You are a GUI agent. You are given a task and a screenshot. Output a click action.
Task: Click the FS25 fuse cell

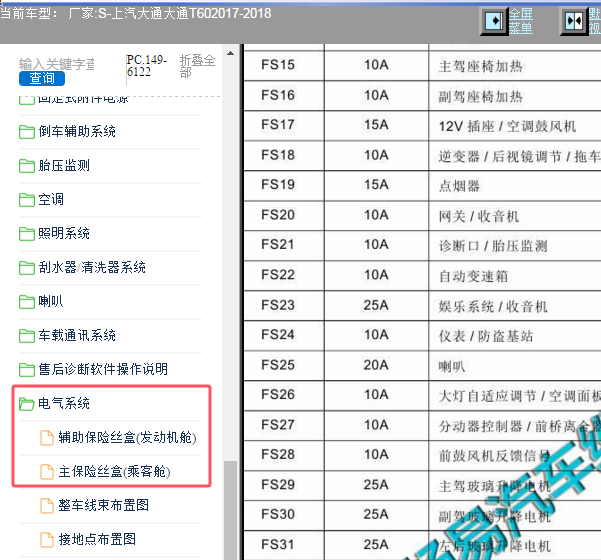[284, 365]
